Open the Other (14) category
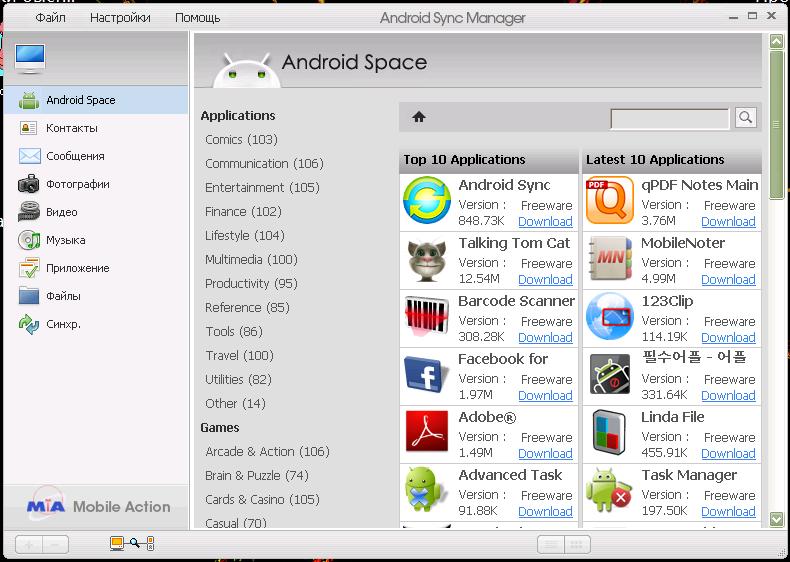 [235, 403]
